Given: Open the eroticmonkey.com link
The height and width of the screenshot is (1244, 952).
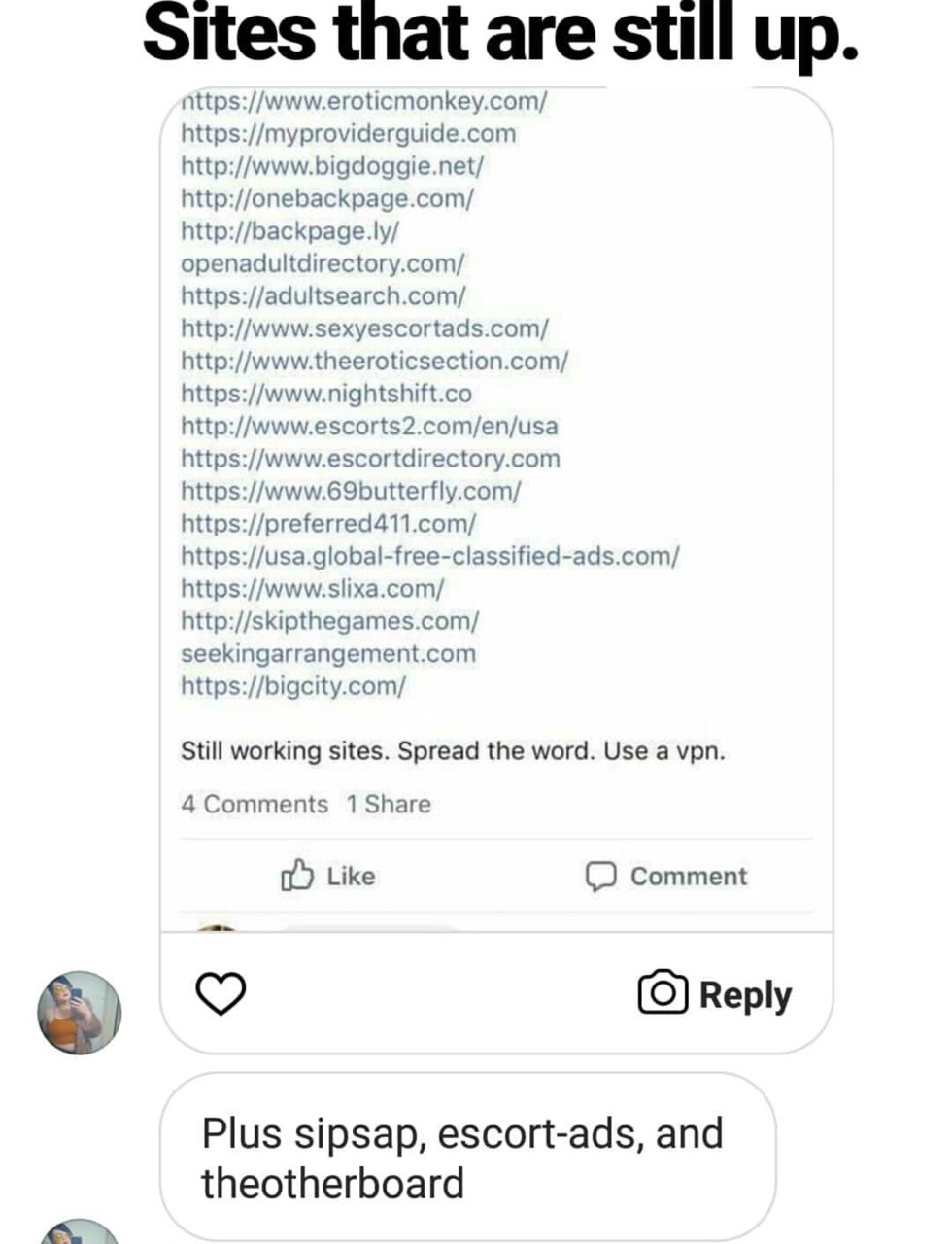Looking at the screenshot, I should (364, 101).
